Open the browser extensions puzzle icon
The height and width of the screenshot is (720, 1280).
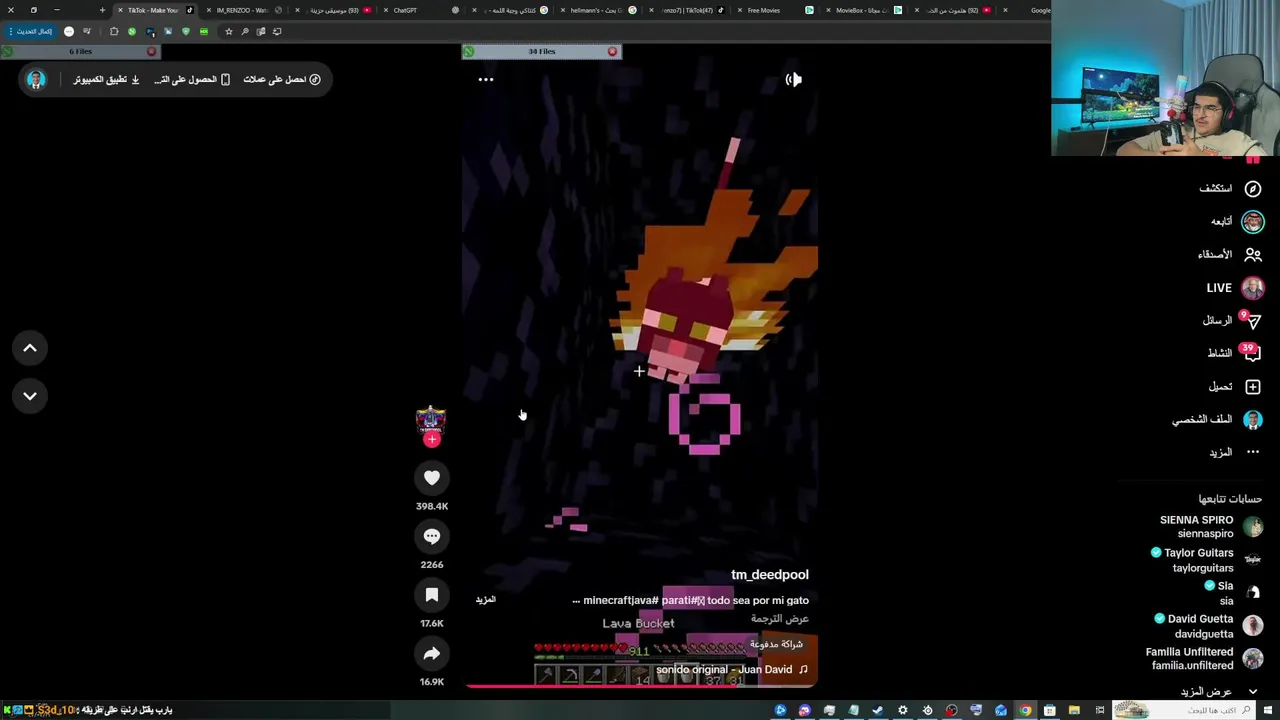tap(114, 31)
